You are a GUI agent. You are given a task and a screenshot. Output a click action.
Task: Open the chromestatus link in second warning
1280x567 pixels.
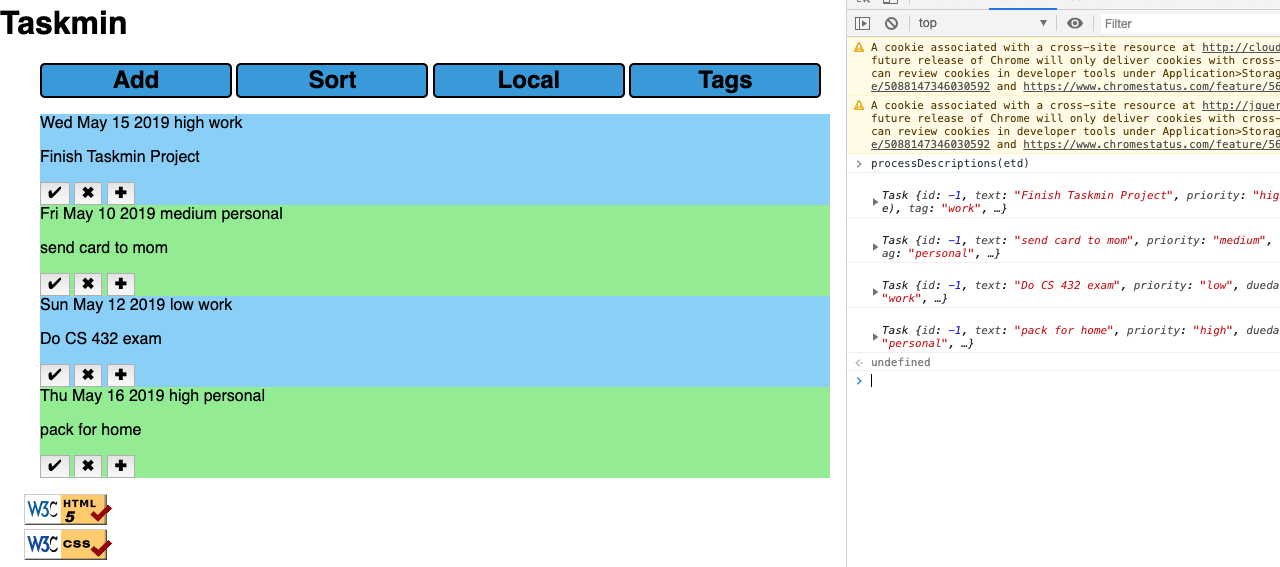(x=1151, y=144)
